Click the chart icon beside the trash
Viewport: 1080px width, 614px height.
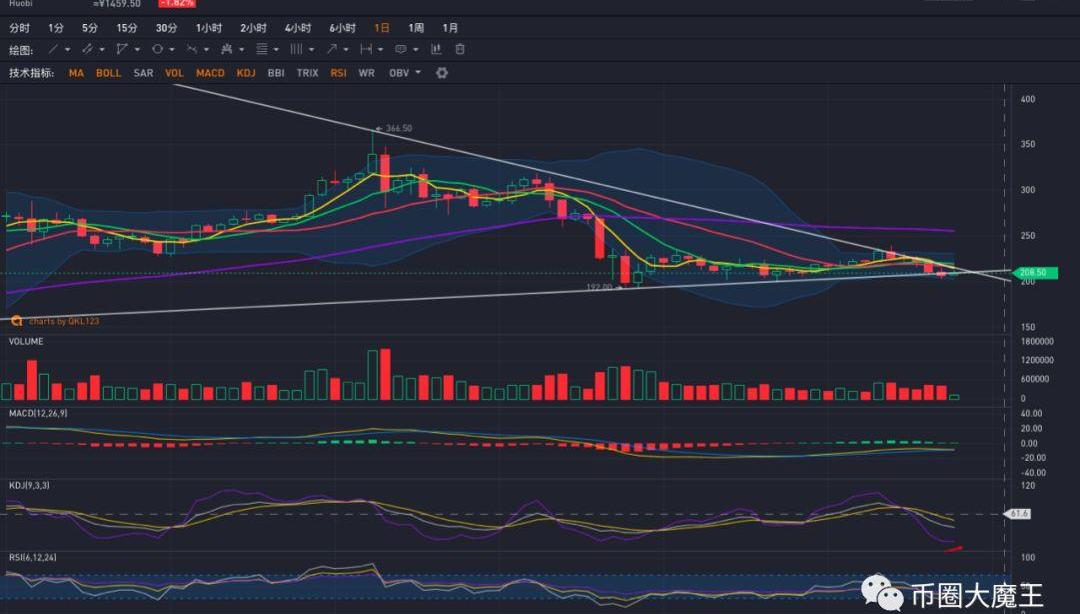tap(436, 49)
